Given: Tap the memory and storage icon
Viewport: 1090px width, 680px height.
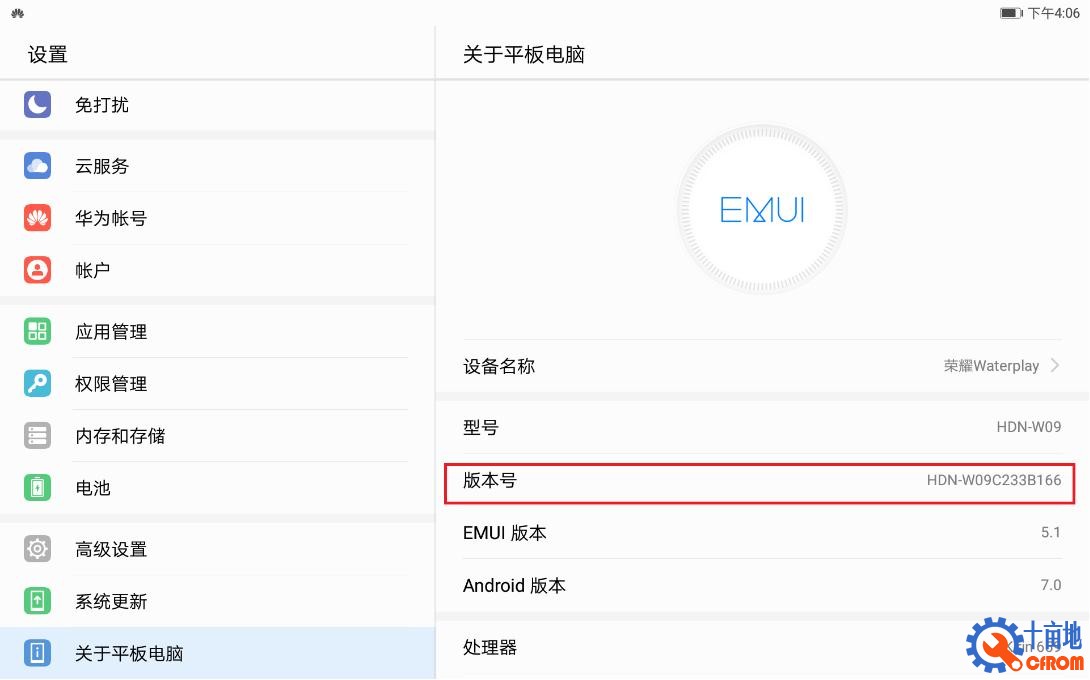Looking at the screenshot, I should click(x=37, y=436).
